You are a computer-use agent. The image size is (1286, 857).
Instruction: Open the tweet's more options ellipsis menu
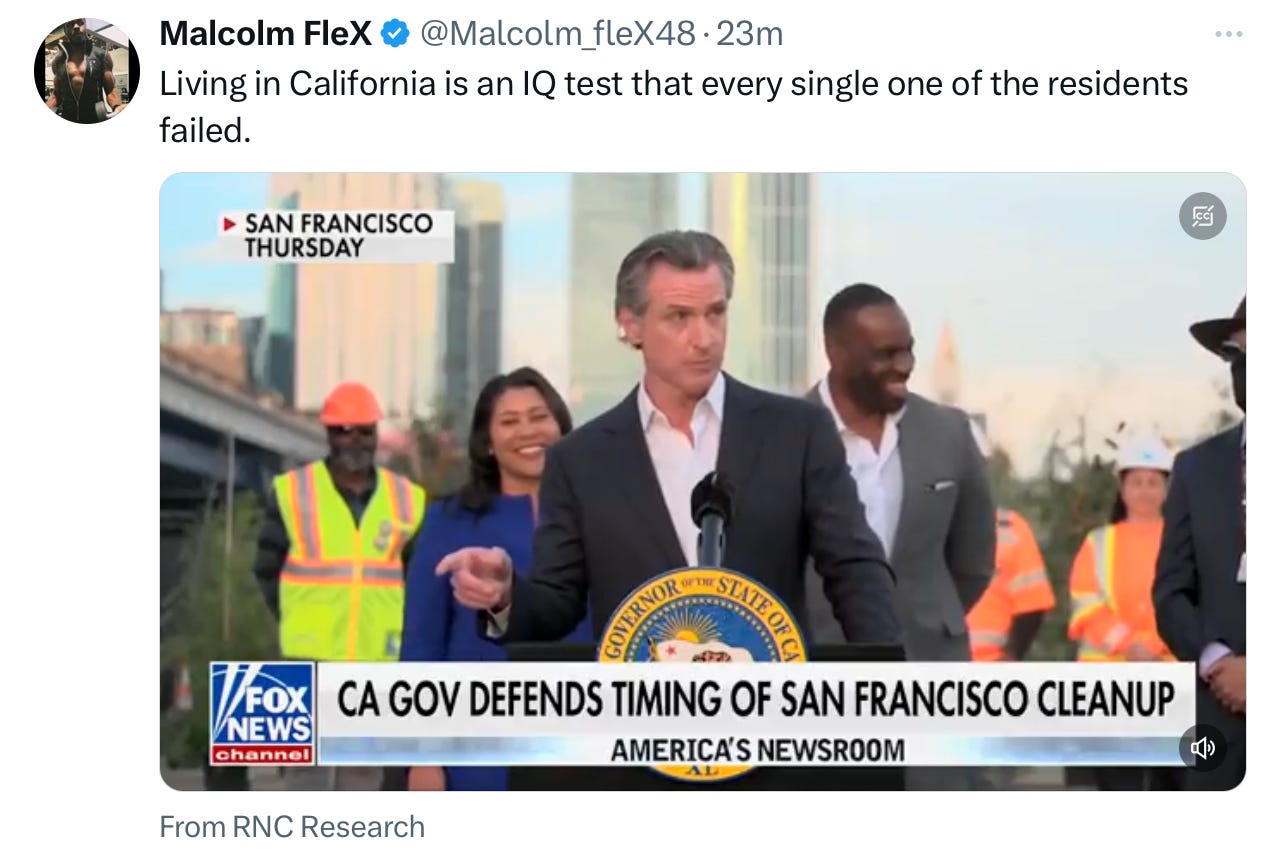tap(1228, 34)
